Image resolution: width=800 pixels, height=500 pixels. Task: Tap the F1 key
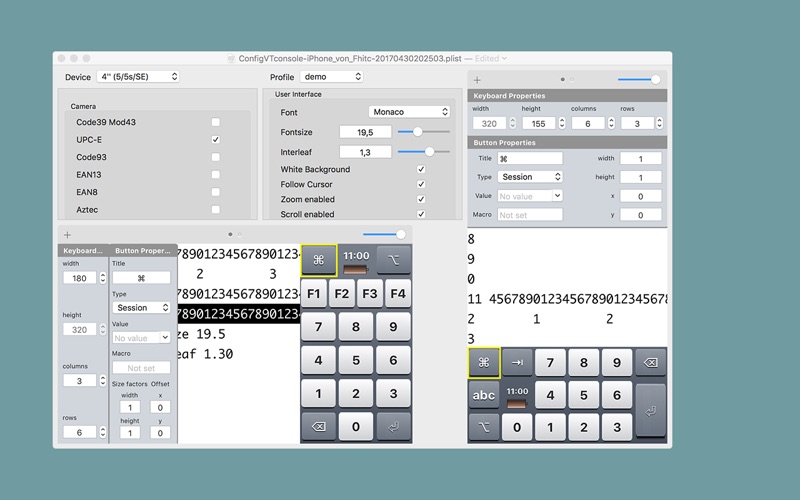point(313,294)
